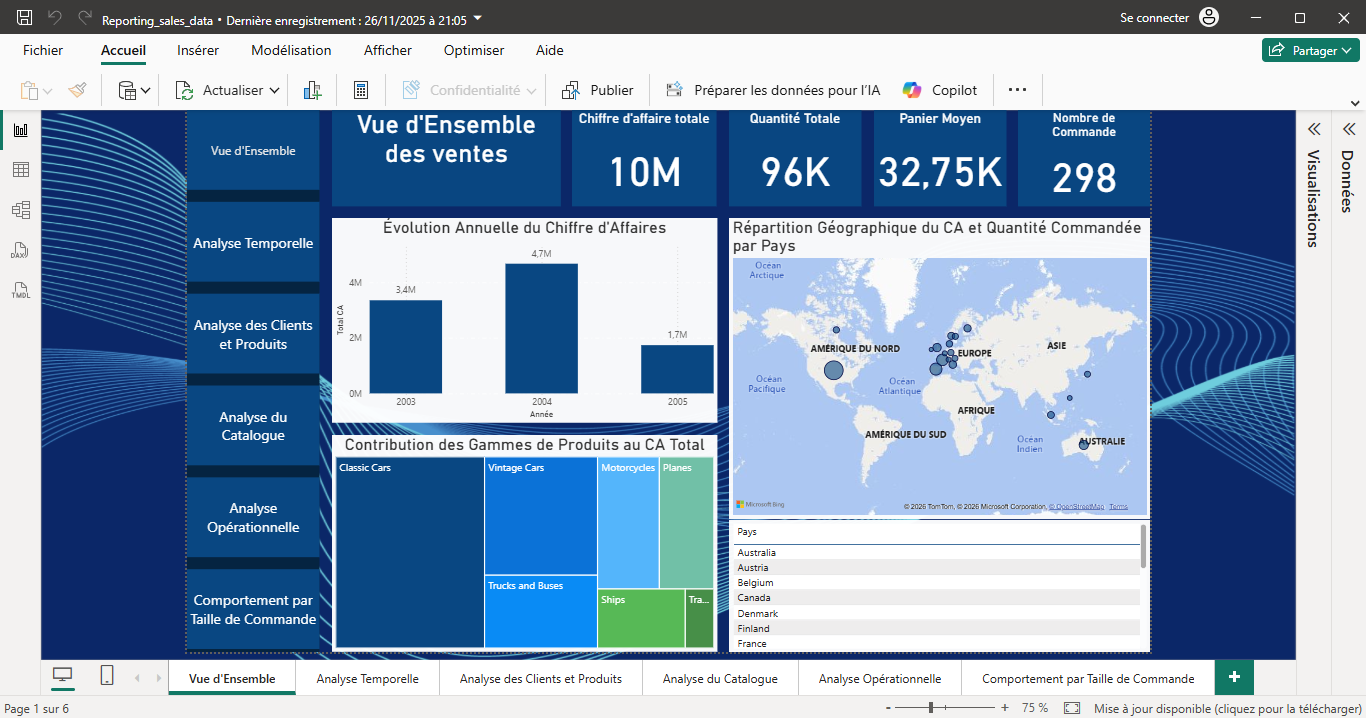Click the new visual chart icon

pyautogui.click(x=312, y=90)
